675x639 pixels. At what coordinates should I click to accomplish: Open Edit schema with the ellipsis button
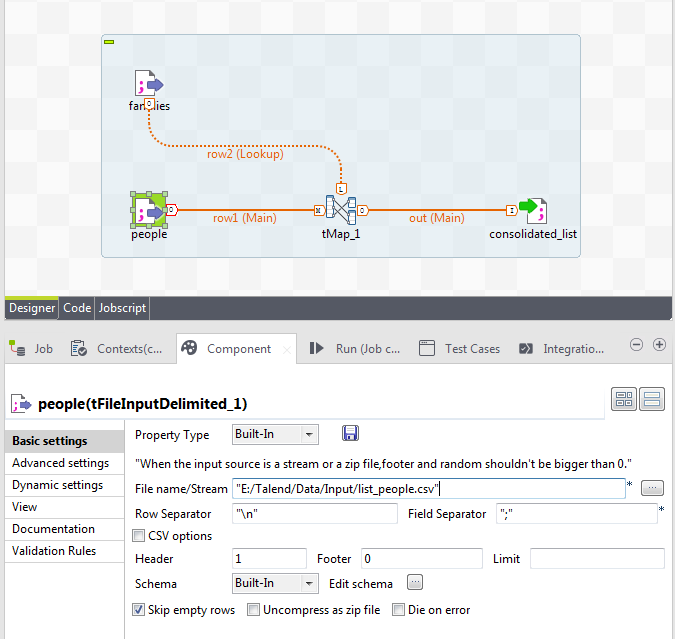[x=415, y=583]
